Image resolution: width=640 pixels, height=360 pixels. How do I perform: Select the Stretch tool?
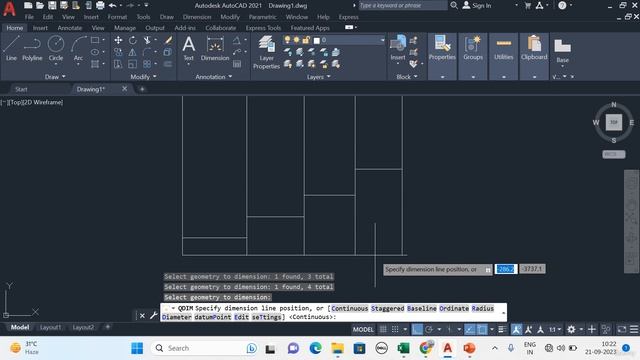tap(118, 64)
